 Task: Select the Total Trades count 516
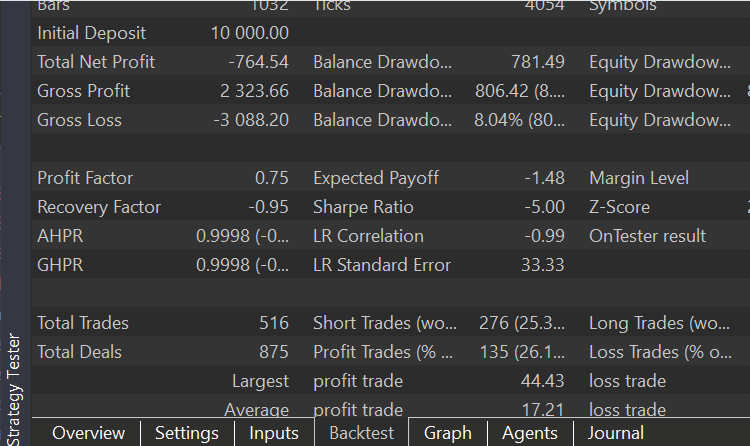pos(272,323)
